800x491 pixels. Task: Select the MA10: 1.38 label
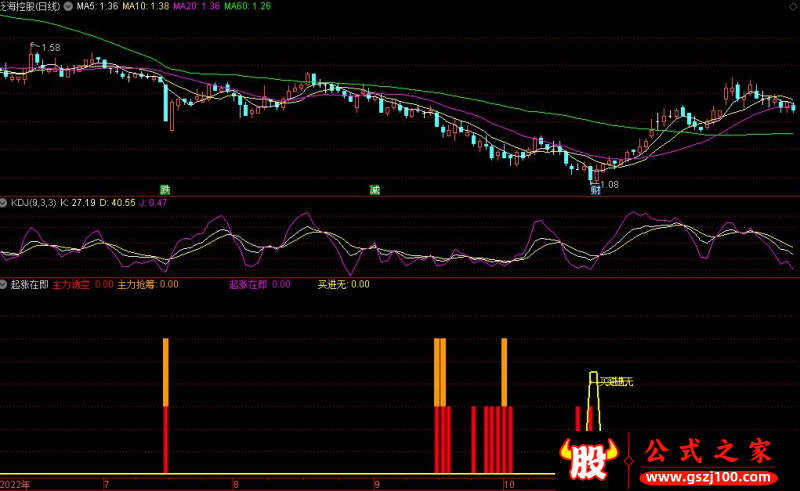click(x=145, y=7)
